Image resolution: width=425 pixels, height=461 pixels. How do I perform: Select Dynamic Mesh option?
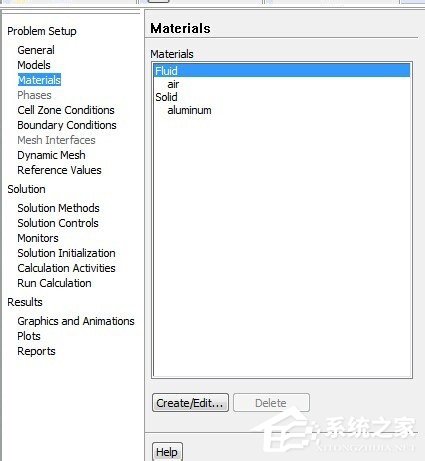pos(51,155)
